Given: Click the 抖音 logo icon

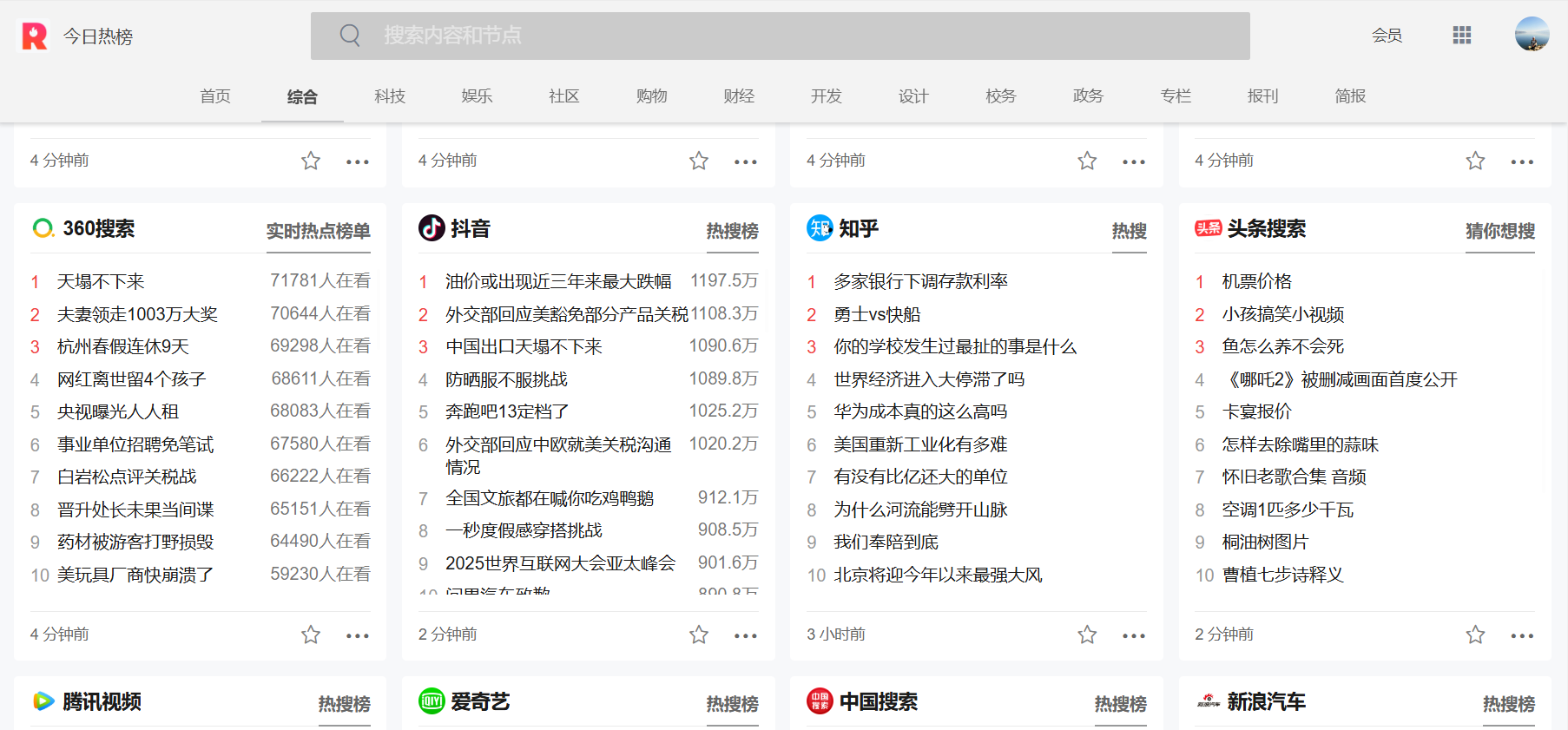Looking at the screenshot, I should (x=432, y=228).
